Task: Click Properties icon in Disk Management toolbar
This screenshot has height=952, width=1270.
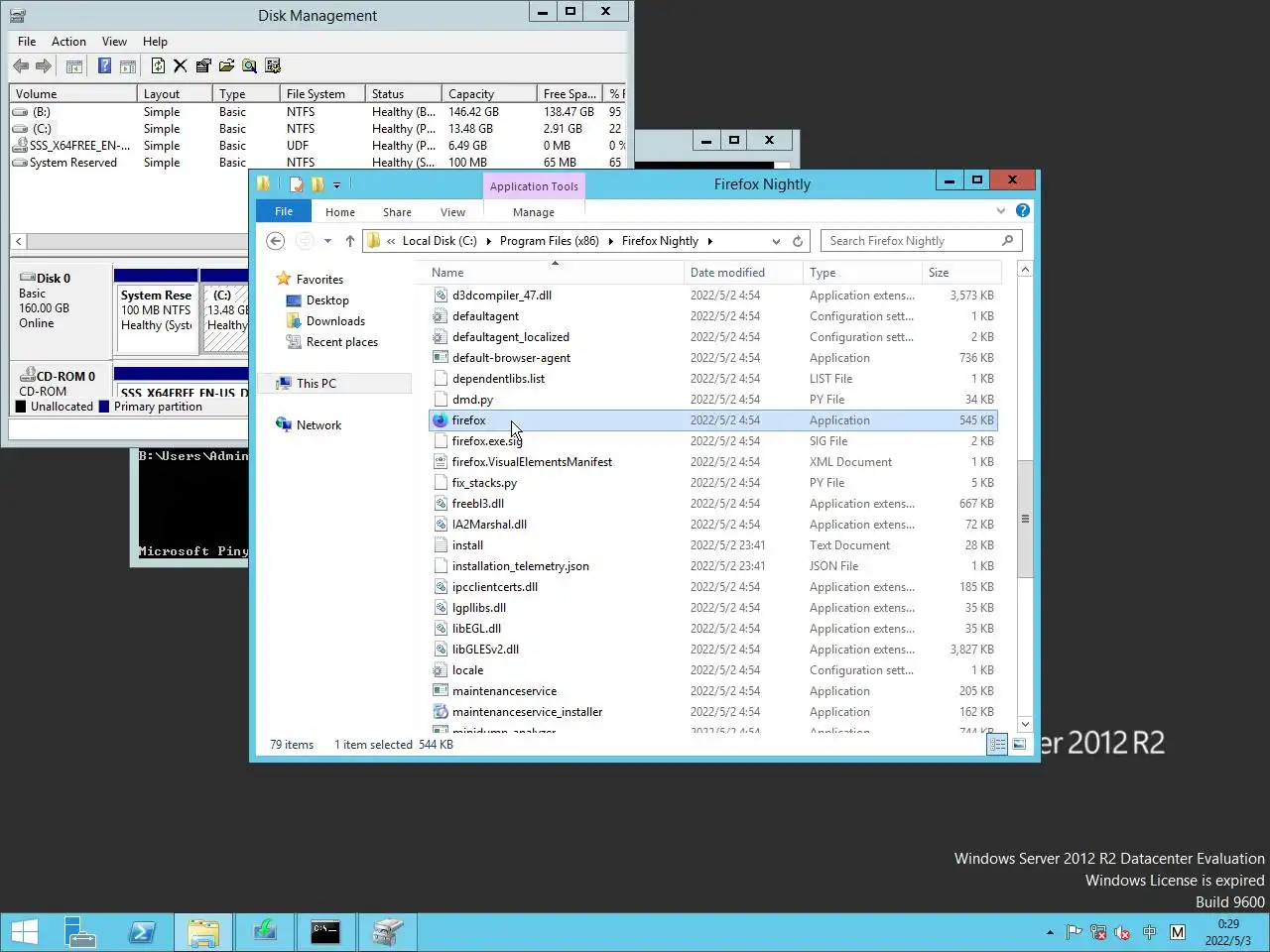Action: [203, 66]
